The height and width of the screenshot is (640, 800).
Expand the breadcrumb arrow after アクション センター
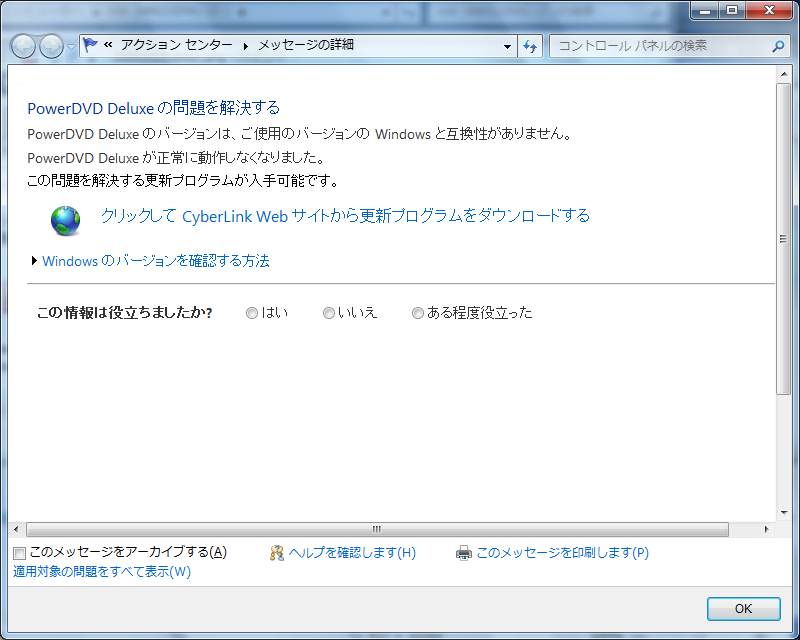(245, 46)
